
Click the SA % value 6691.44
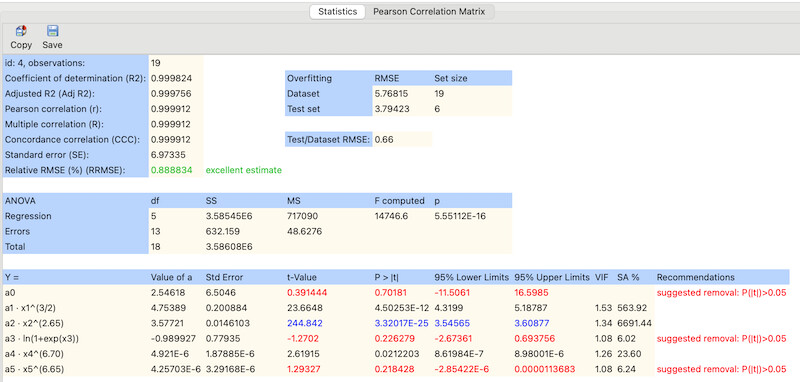tap(635, 323)
